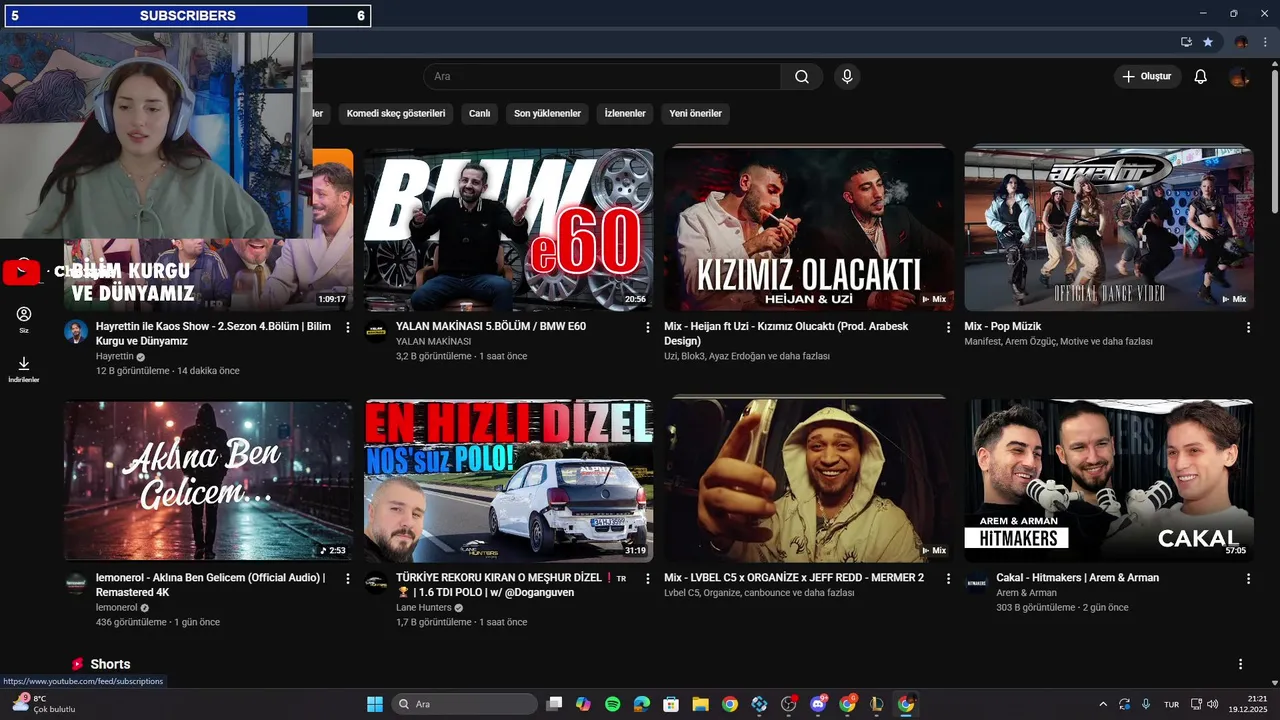Click the 'TUR' keyboard language indicator
This screenshot has height=720, width=1280.
[x=1171, y=704]
